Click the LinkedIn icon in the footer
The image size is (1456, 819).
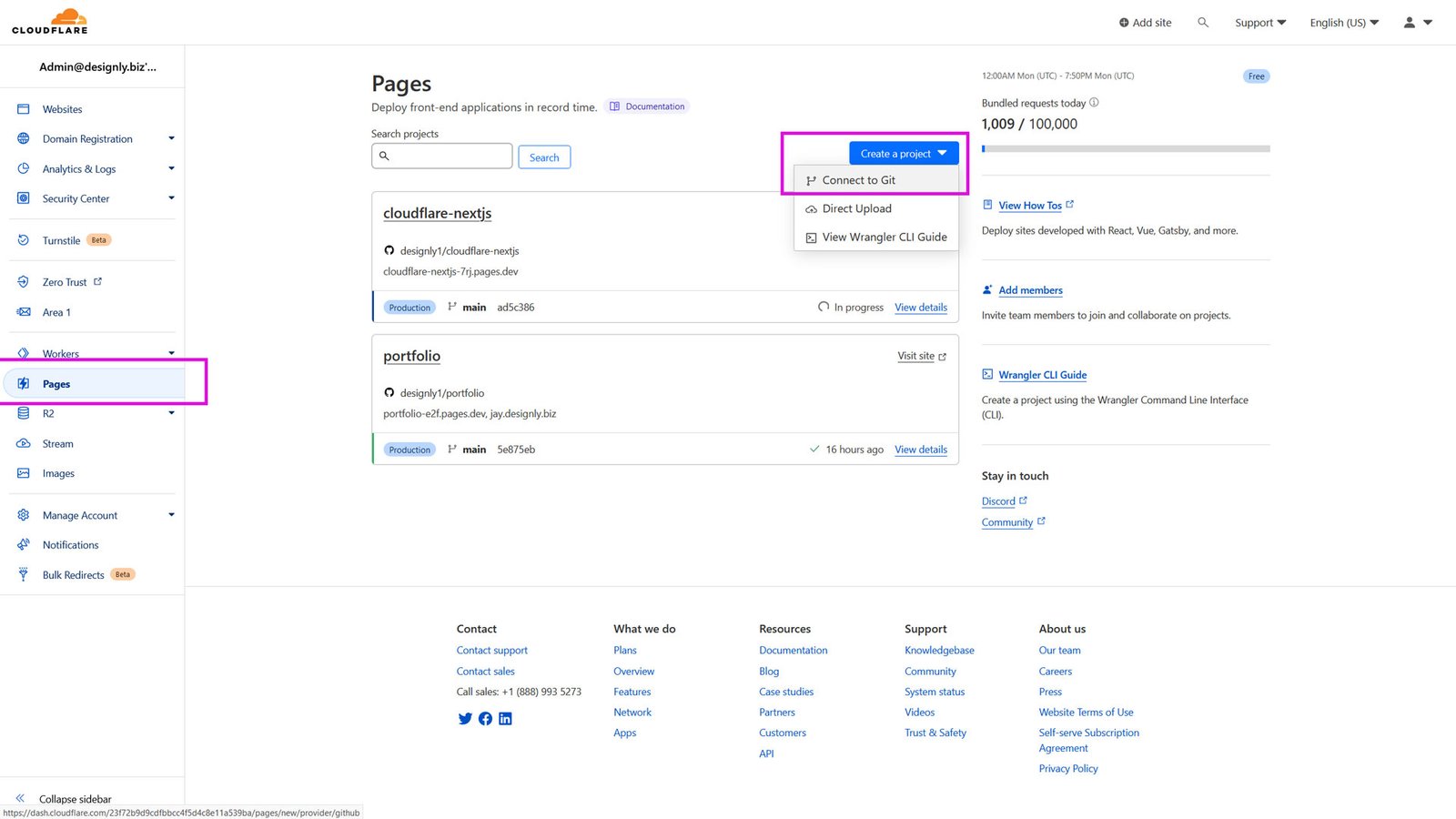[505, 718]
